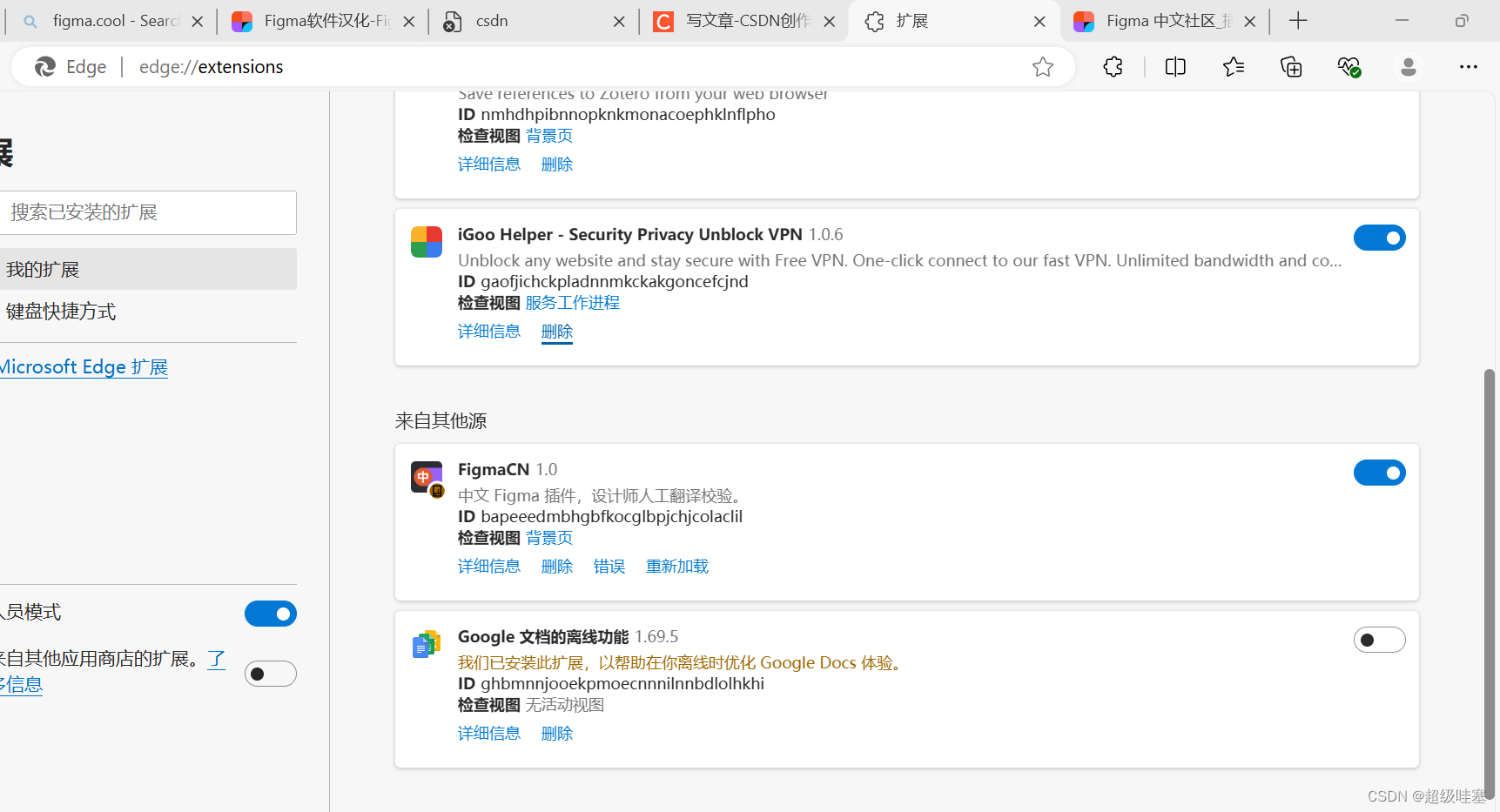Open the Collections toolbar icon
1500x812 pixels.
coord(1291,67)
